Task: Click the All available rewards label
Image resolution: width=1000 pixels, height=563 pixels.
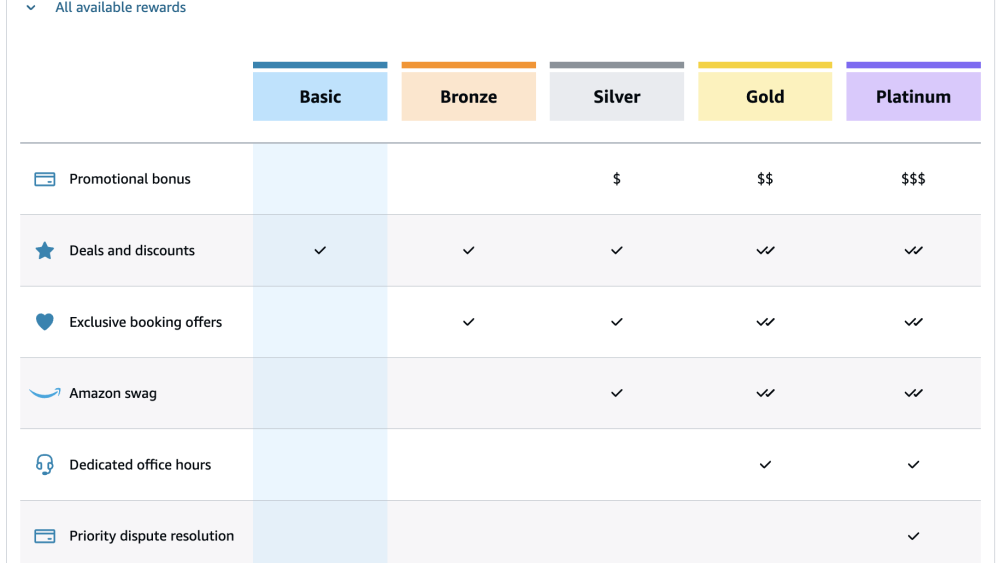Action: click(x=120, y=8)
